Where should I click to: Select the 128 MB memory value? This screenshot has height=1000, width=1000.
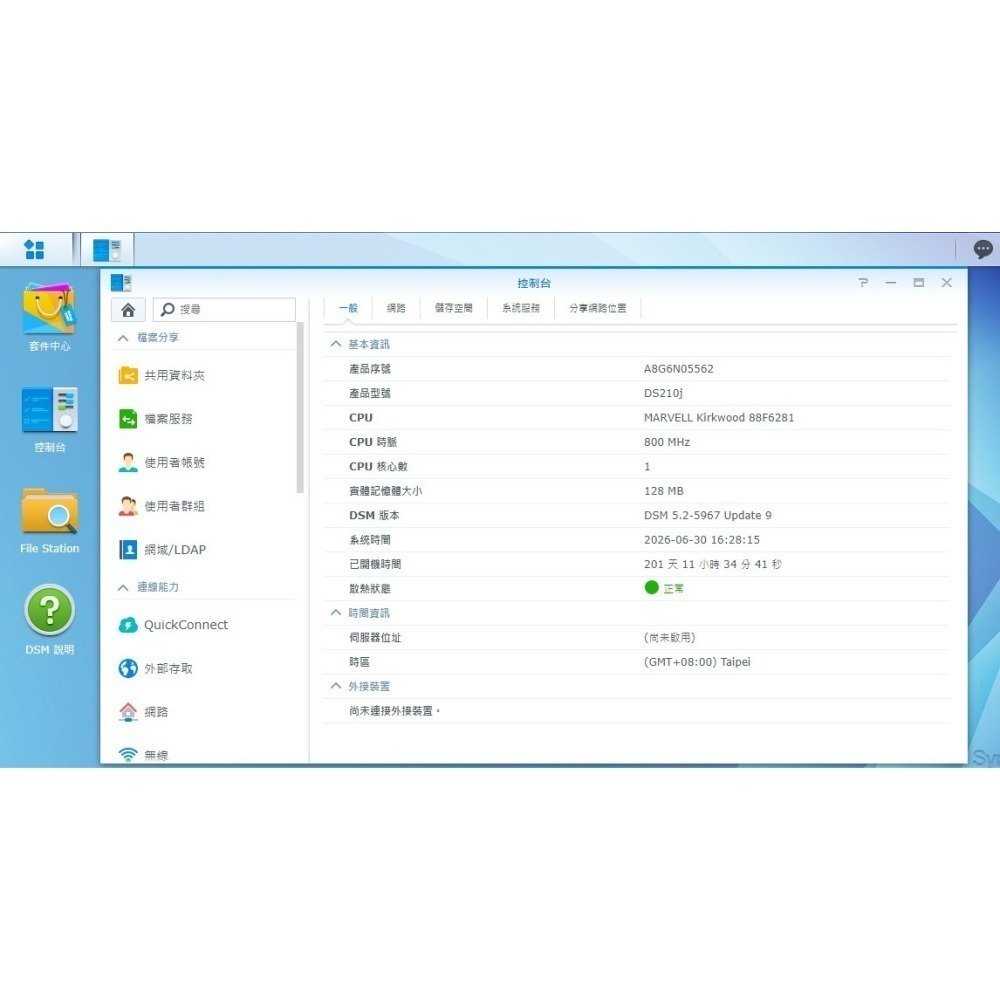tap(664, 491)
